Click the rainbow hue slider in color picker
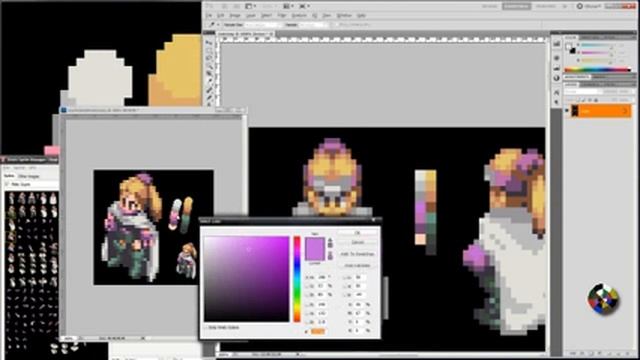This screenshot has width=640, height=360. 297,279
